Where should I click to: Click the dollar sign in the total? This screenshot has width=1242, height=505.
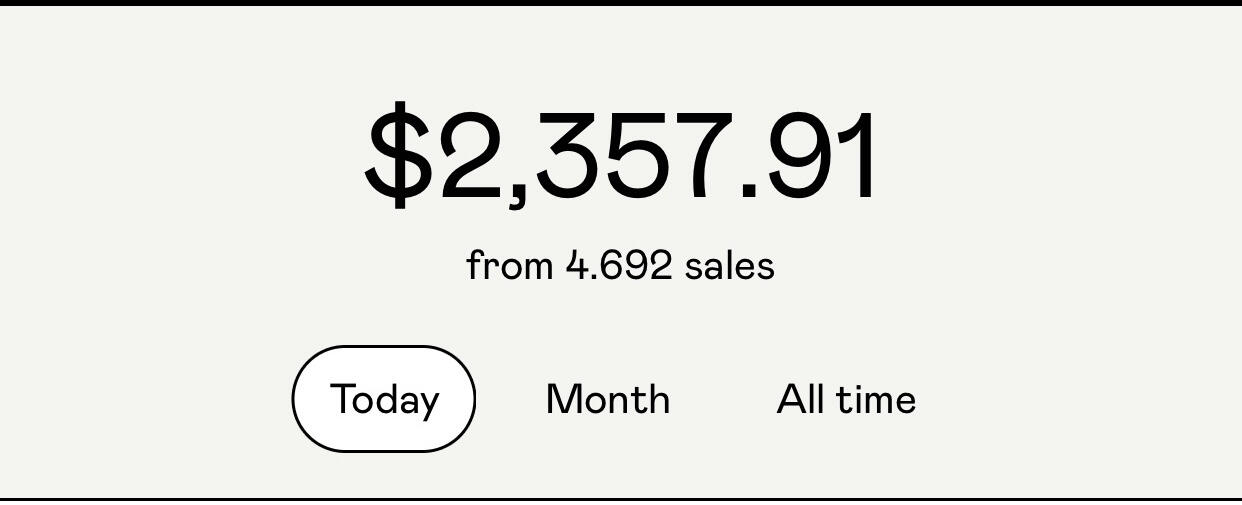pyautogui.click(x=399, y=155)
